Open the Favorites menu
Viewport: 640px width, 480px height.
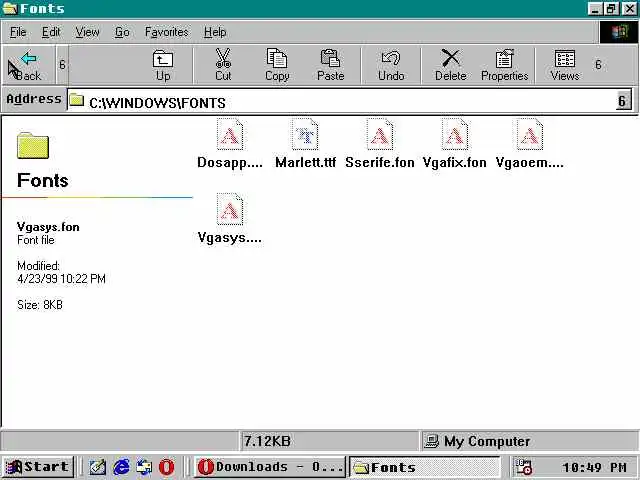(167, 32)
